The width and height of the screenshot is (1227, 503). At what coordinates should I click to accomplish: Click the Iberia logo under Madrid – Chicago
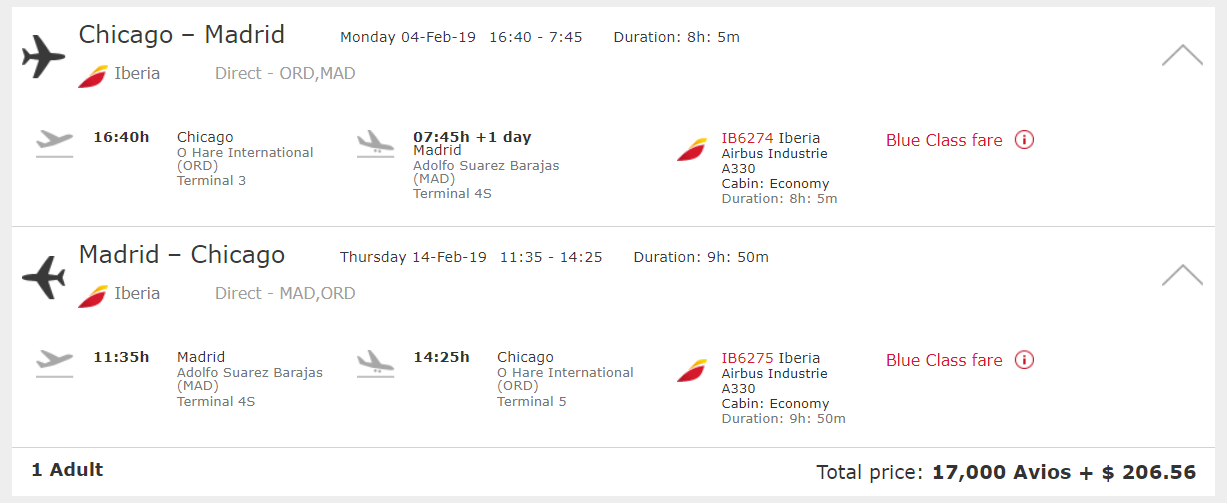[x=93, y=295]
